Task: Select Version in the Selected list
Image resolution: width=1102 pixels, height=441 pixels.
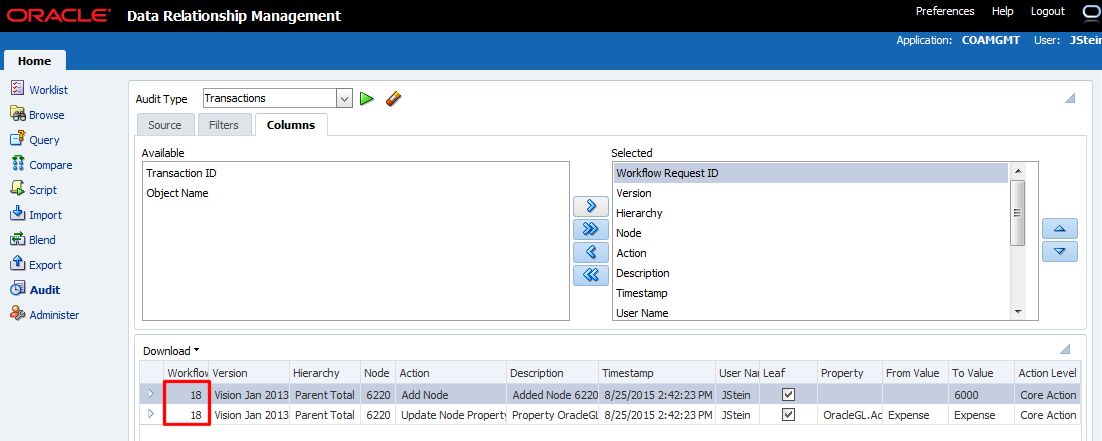Action: 811,193
